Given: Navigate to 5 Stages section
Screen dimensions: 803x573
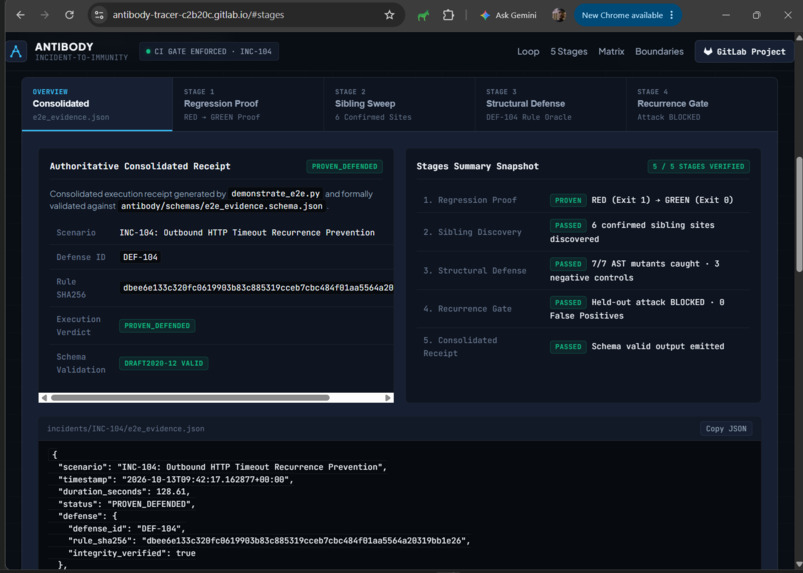Looking at the screenshot, I should point(568,51).
